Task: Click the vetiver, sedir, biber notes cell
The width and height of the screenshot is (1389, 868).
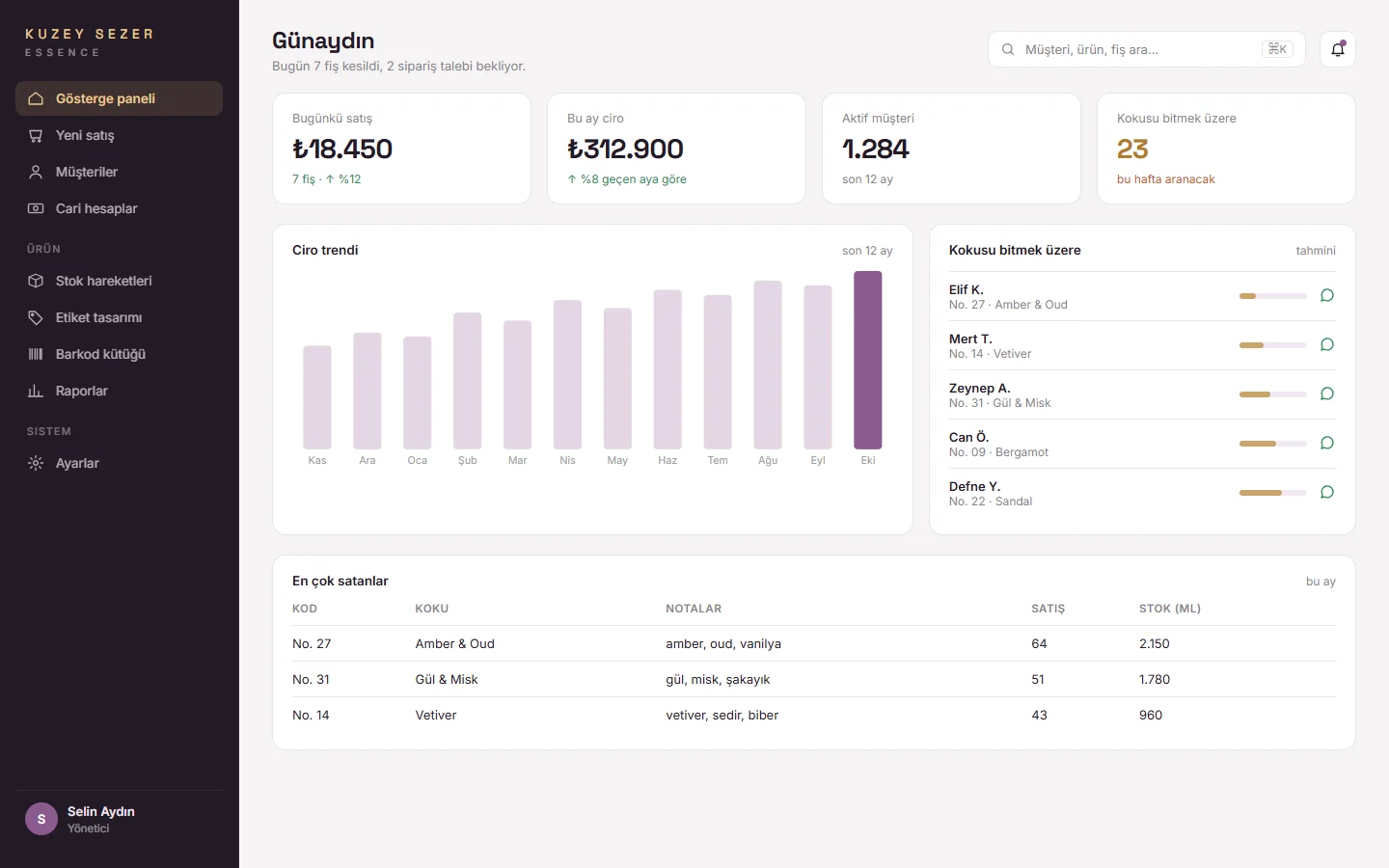Action: [722, 715]
